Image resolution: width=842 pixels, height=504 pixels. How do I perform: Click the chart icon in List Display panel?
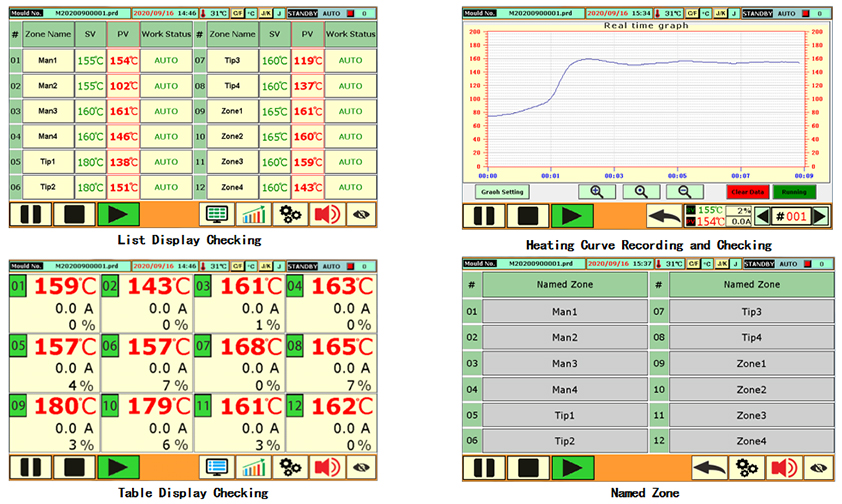coord(255,214)
